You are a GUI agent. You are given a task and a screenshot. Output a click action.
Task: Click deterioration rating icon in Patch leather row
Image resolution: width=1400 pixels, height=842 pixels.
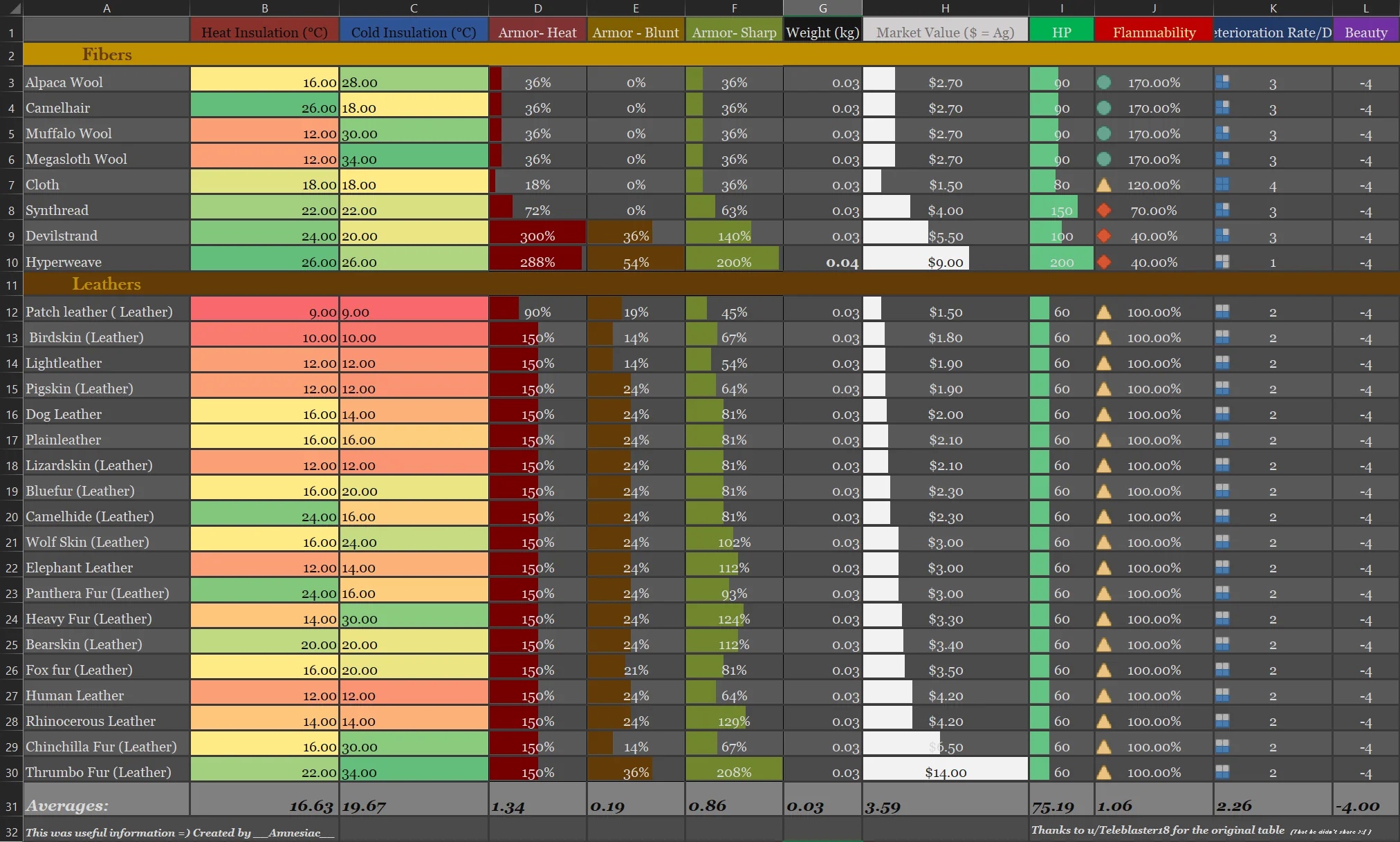[1222, 312]
